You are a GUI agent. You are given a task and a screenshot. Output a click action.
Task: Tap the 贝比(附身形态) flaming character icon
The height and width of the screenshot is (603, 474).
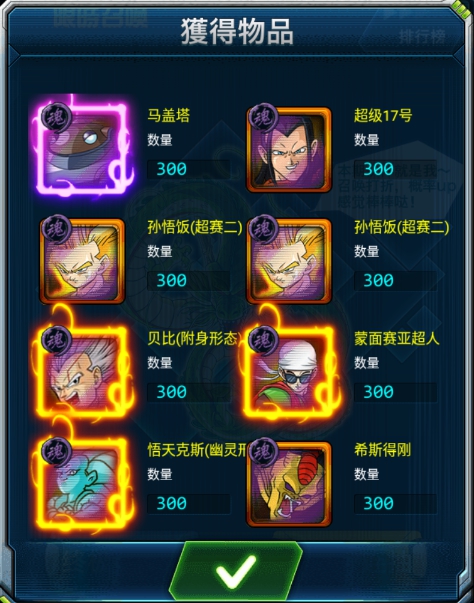coord(83,372)
